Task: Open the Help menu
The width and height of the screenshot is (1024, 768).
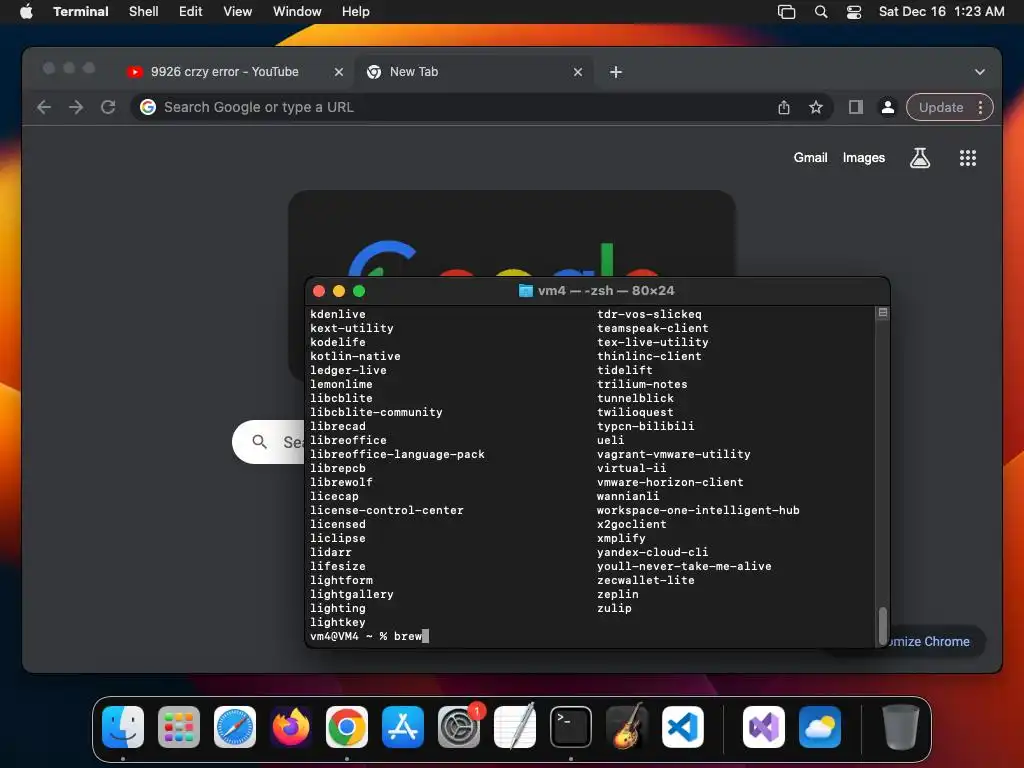Action: (x=356, y=11)
